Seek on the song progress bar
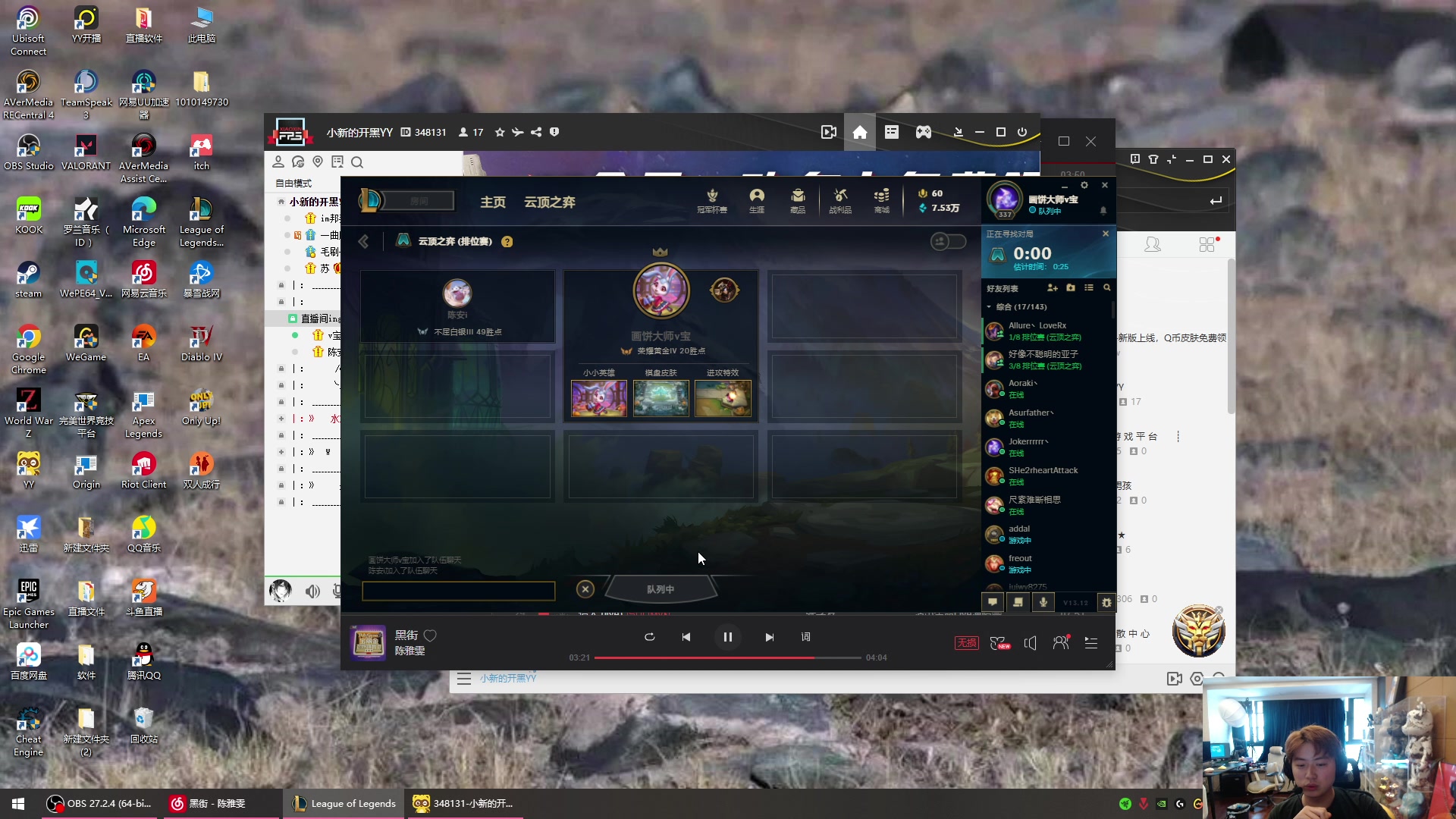This screenshot has width=1456, height=819. pyautogui.click(x=726, y=657)
